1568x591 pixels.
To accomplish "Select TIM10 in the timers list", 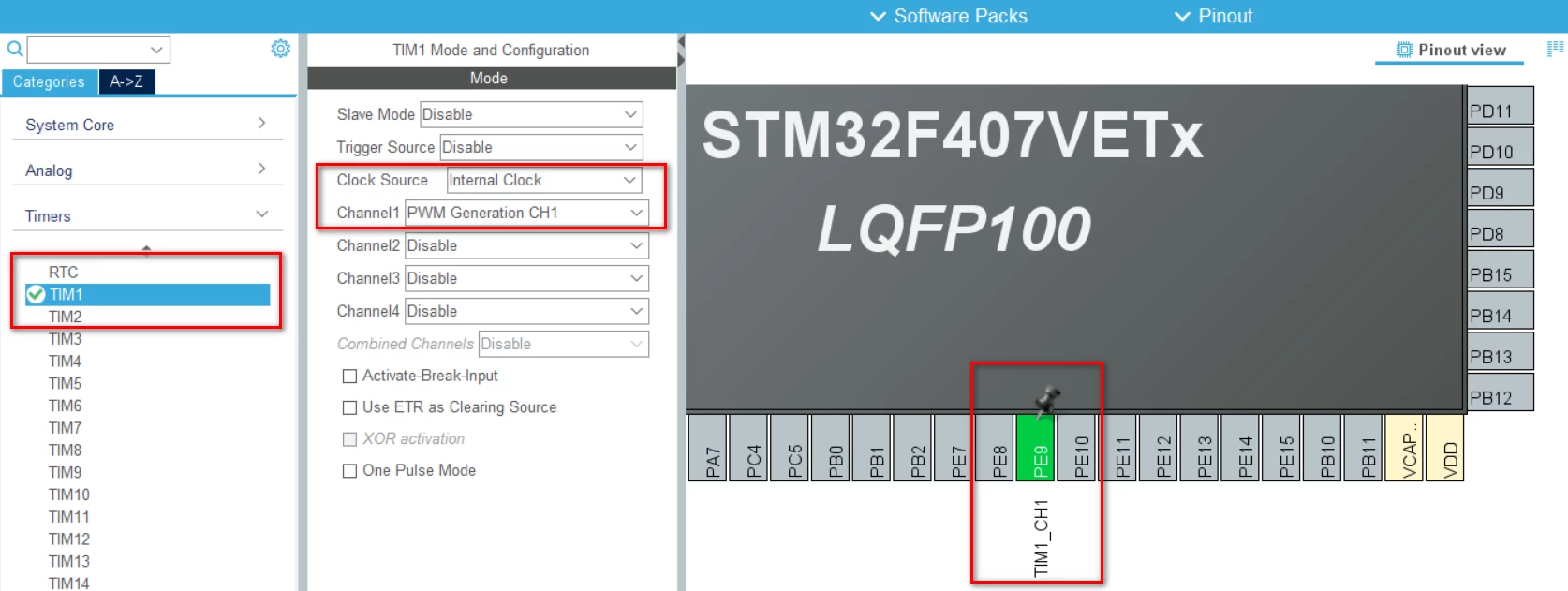I will pyautogui.click(x=69, y=495).
